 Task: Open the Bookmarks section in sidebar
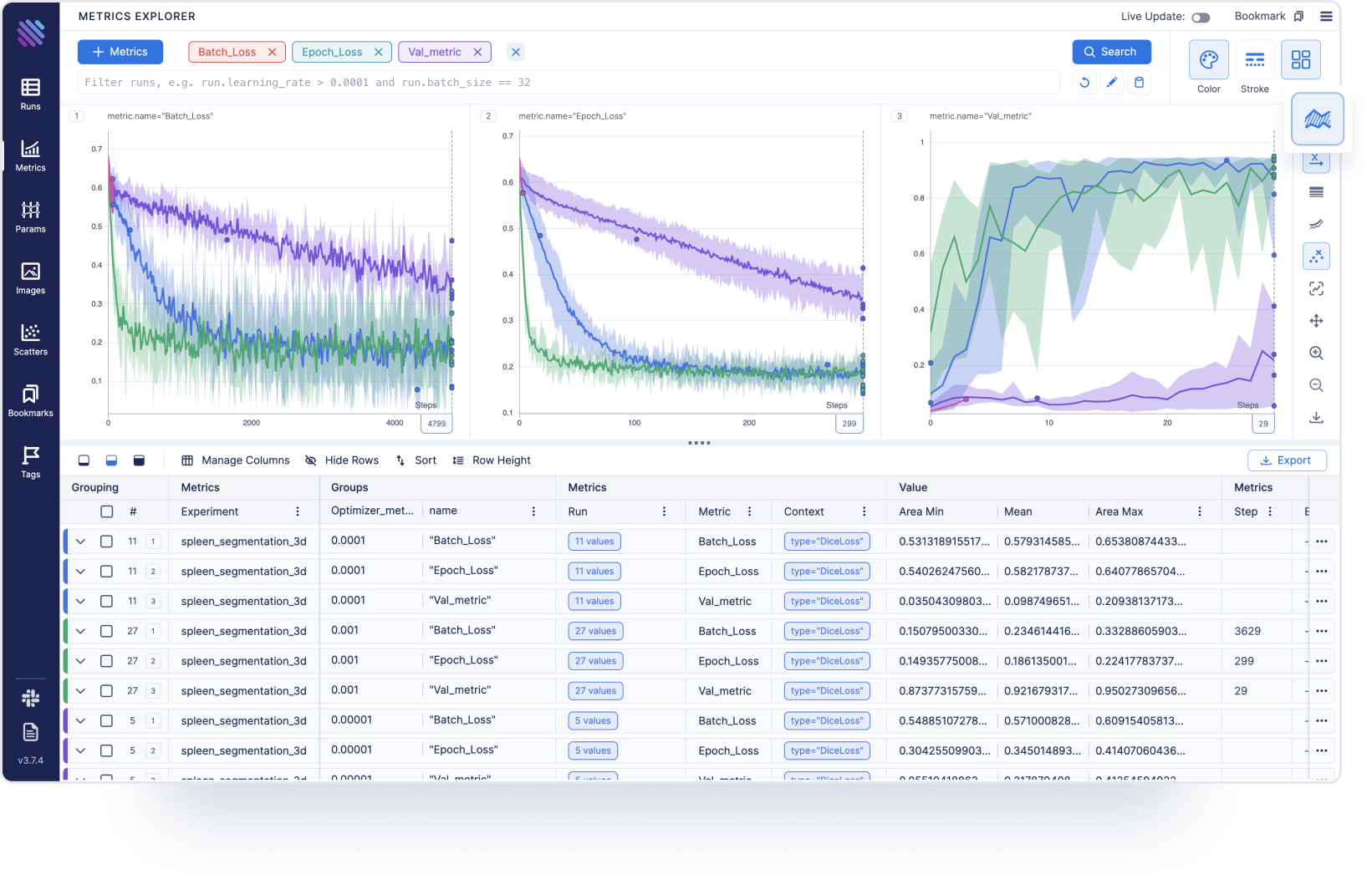point(30,400)
